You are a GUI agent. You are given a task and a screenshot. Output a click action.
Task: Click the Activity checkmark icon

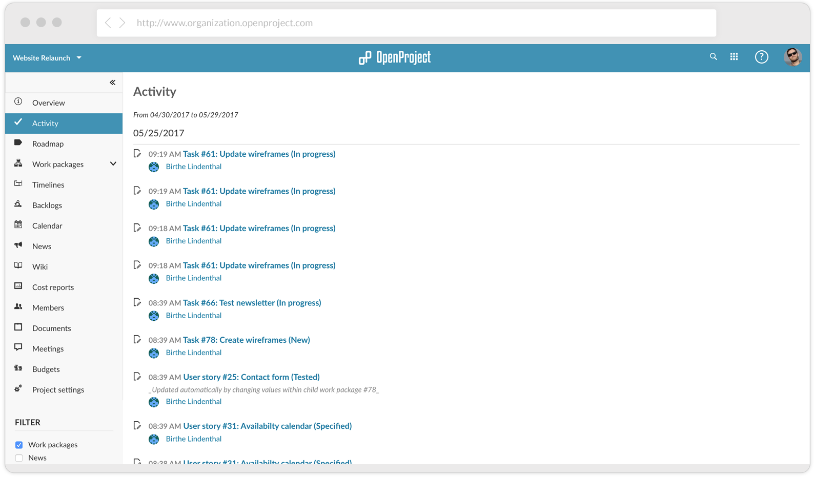click(x=18, y=122)
